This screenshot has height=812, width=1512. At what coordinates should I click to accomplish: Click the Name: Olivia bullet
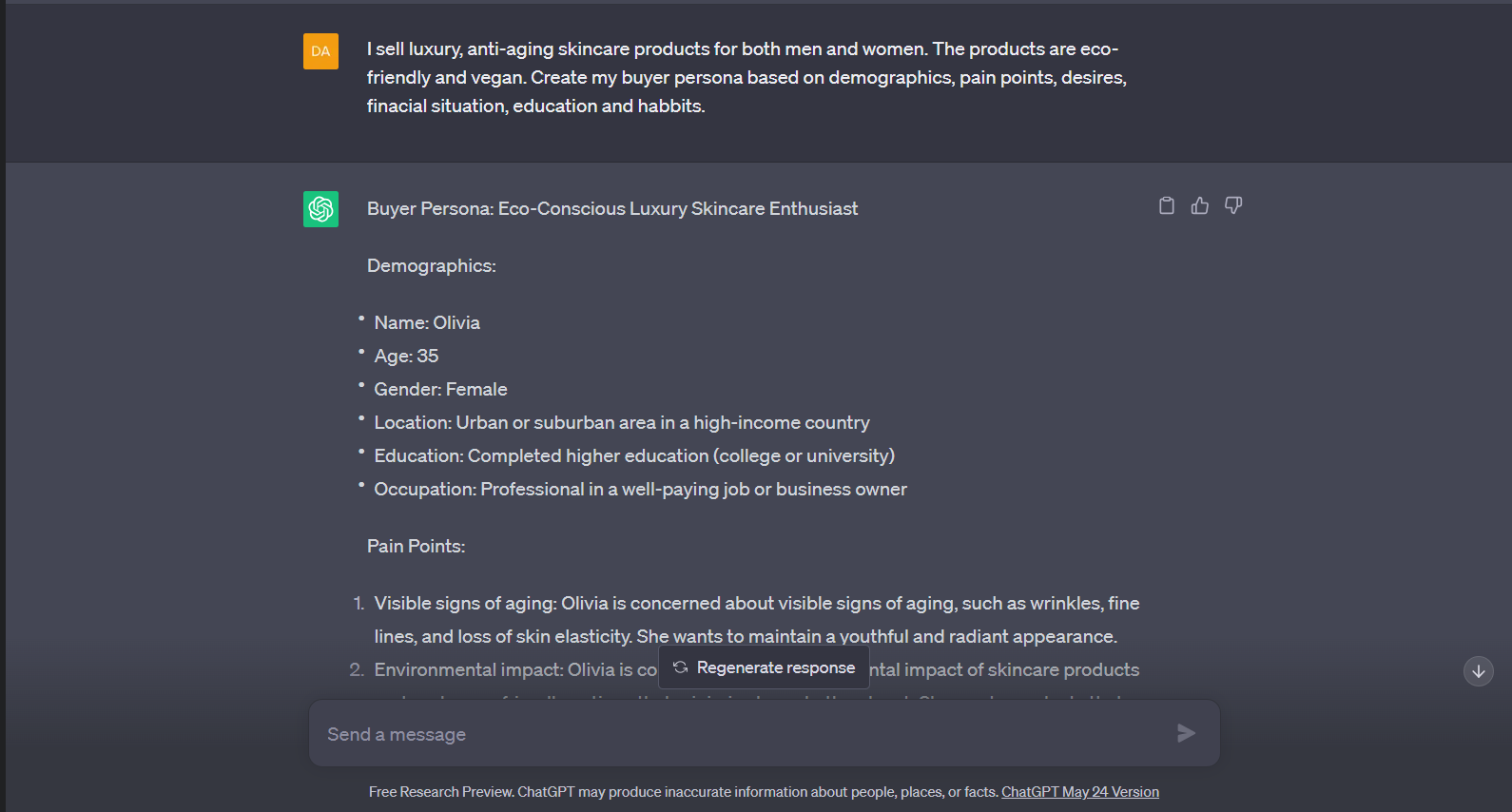coord(427,323)
